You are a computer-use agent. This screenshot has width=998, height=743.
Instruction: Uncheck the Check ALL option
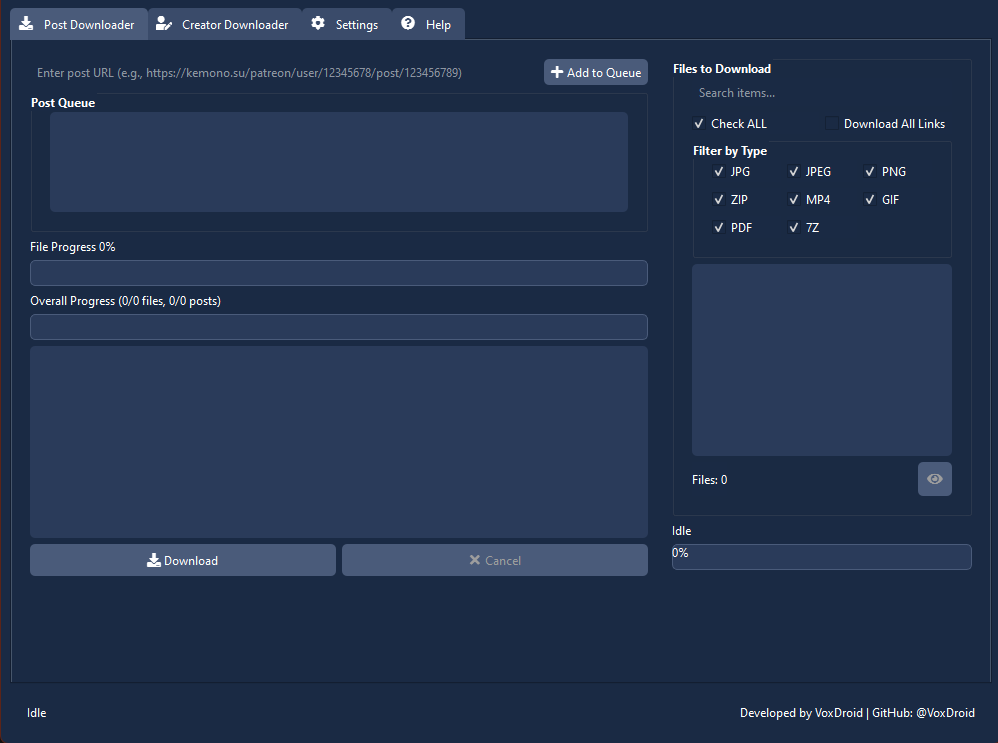click(x=699, y=123)
